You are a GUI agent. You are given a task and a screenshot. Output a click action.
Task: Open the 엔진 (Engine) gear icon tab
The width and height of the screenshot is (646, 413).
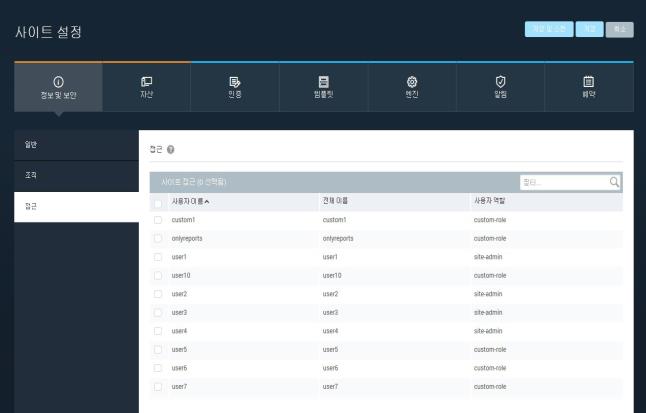(x=412, y=81)
